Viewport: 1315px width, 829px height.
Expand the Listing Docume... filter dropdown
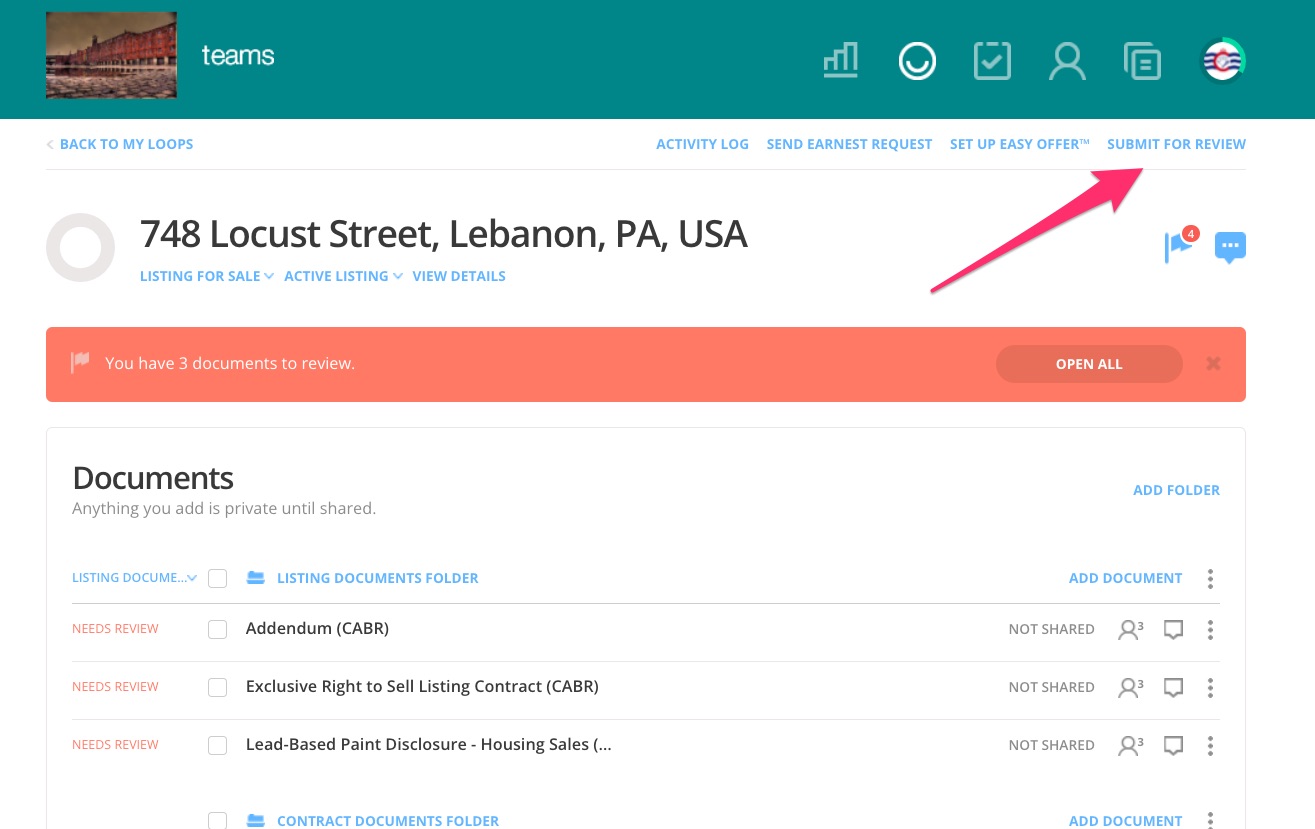coord(134,578)
